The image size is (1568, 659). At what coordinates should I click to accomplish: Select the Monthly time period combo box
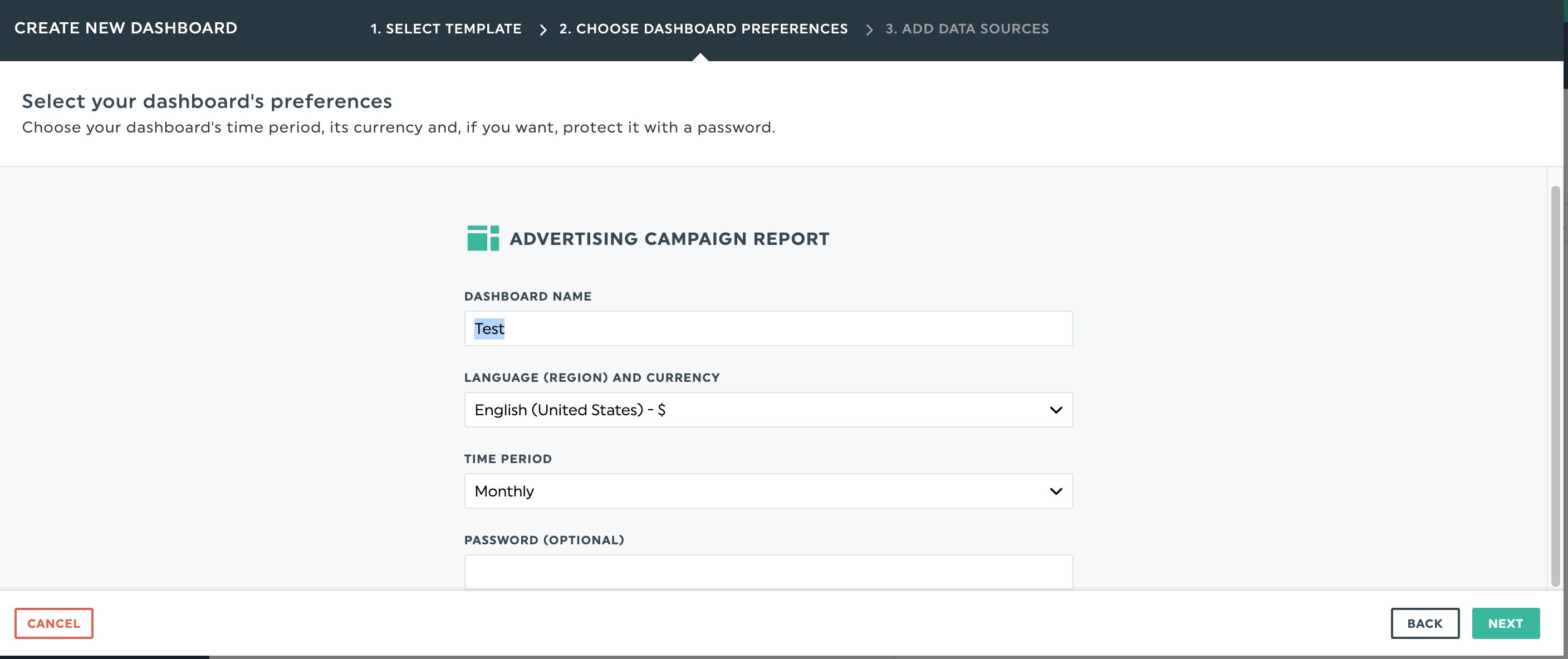point(768,491)
